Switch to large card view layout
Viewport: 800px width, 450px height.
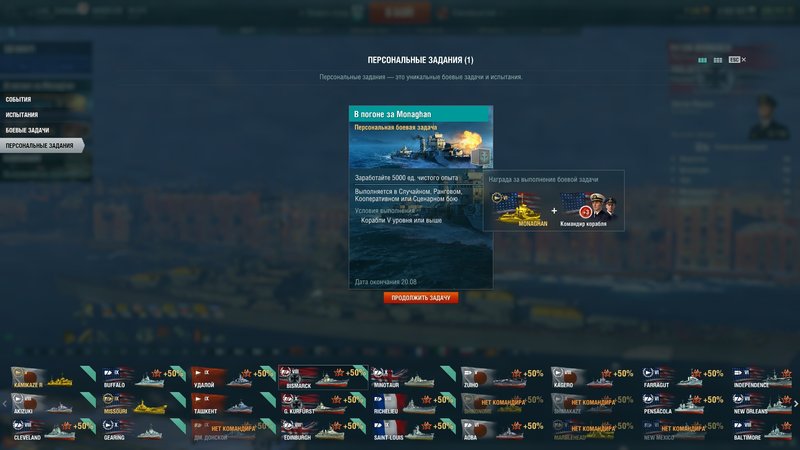point(703,60)
